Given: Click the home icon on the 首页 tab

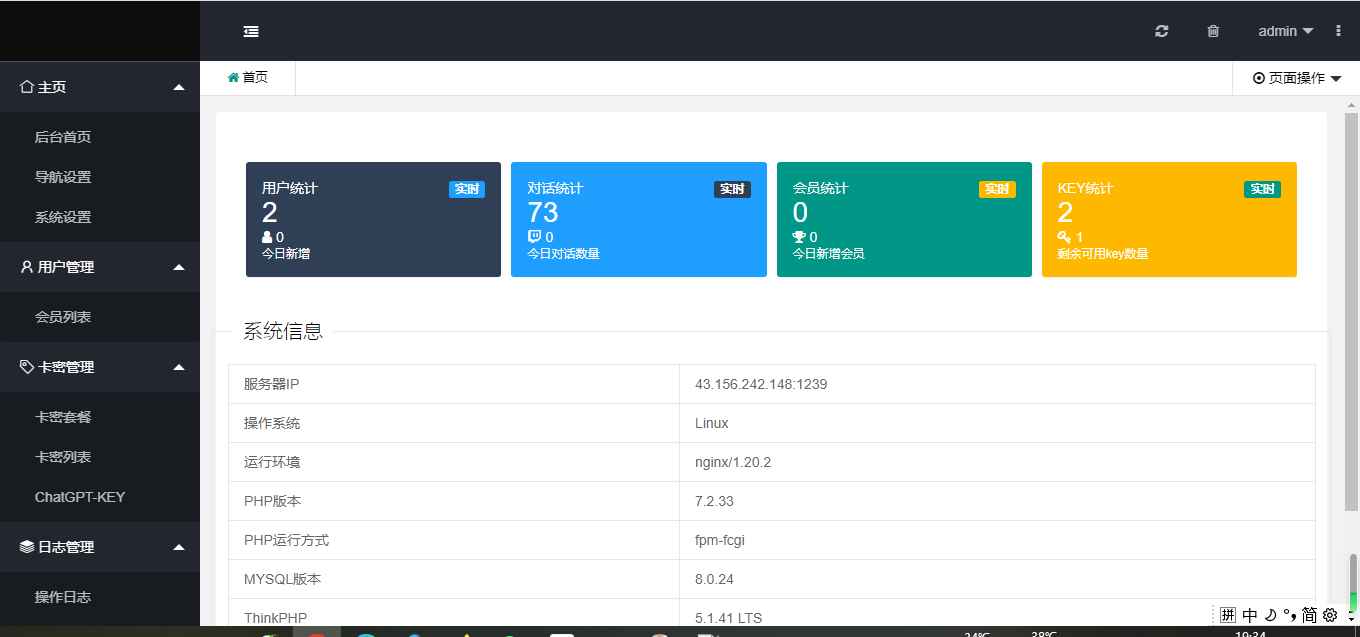Looking at the screenshot, I should point(231,76).
